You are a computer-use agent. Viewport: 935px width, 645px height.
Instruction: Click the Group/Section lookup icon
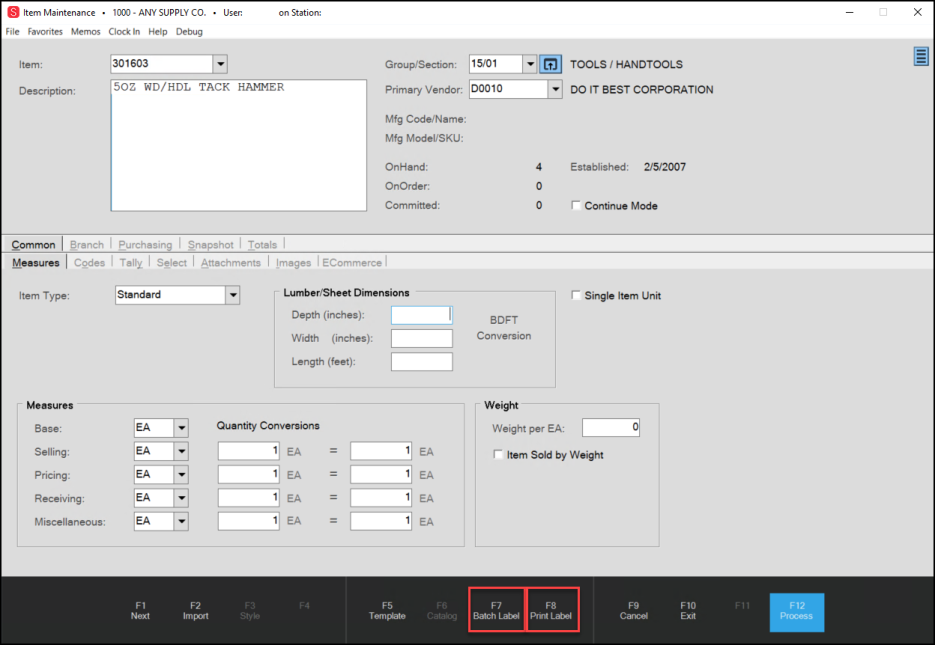click(551, 64)
